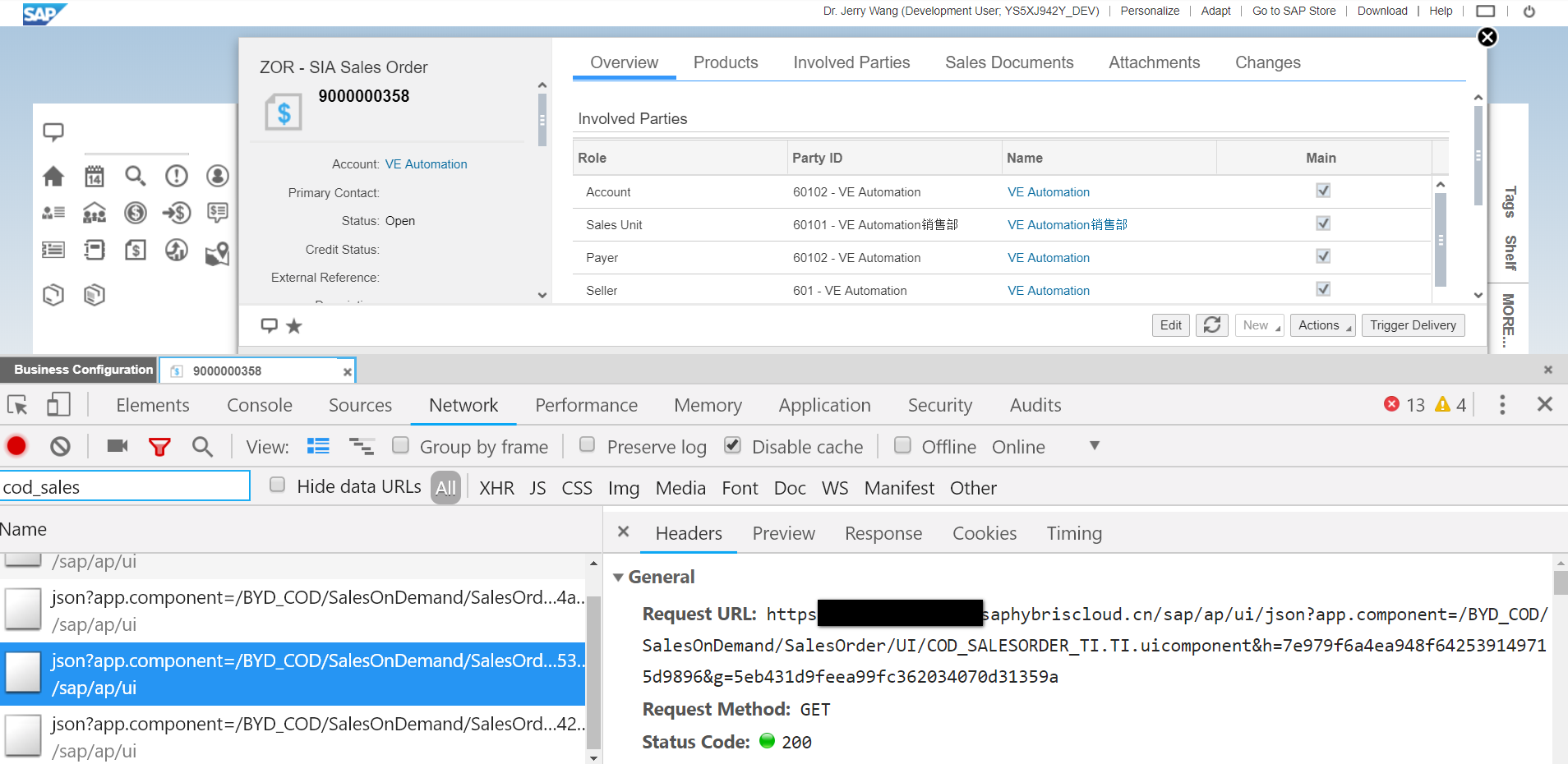Stop network recording with red record button
The height and width of the screenshot is (764, 1568).
16,446
